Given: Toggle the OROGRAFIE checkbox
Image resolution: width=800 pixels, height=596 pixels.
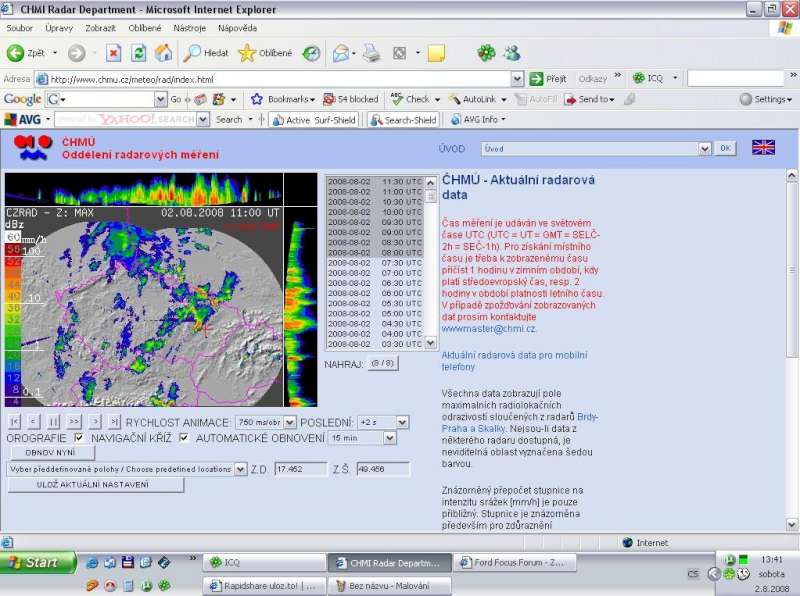Looking at the screenshot, I should point(79,438).
